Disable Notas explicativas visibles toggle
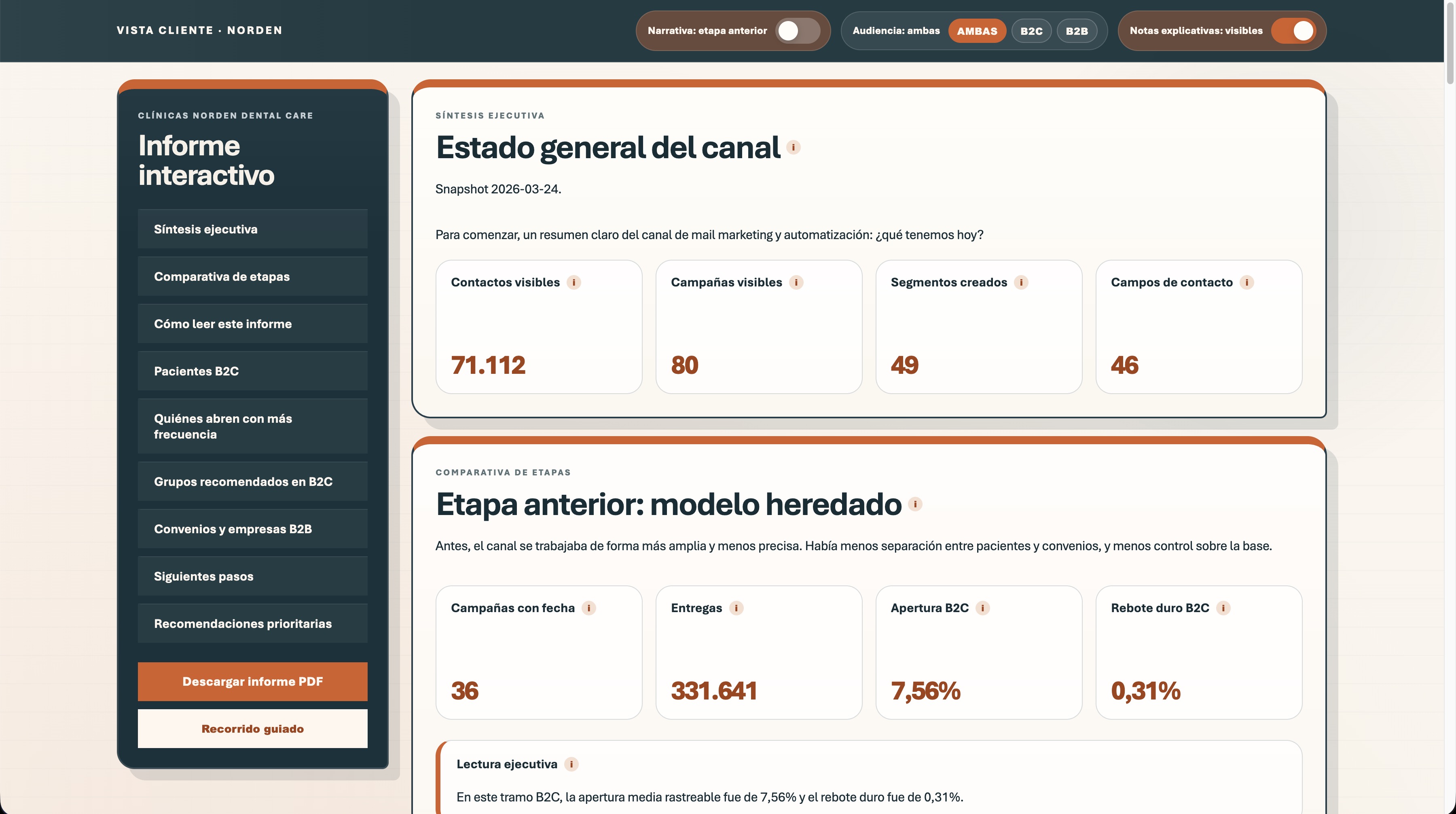 [1294, 30]
